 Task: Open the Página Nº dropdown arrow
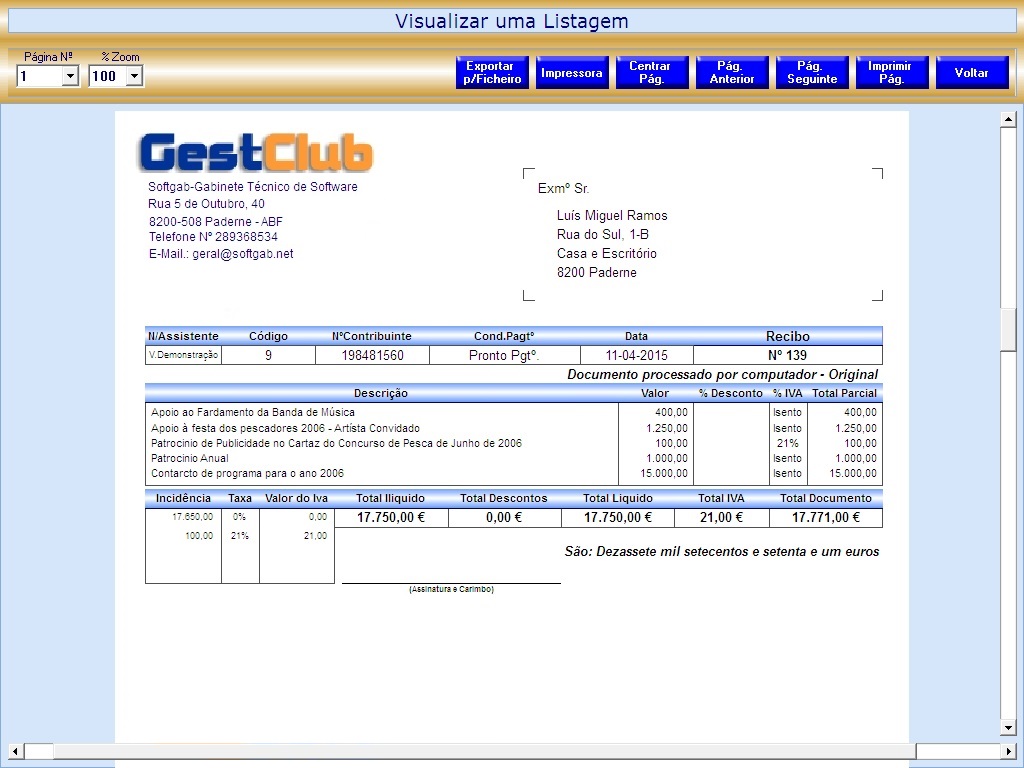tap(70, 76)
